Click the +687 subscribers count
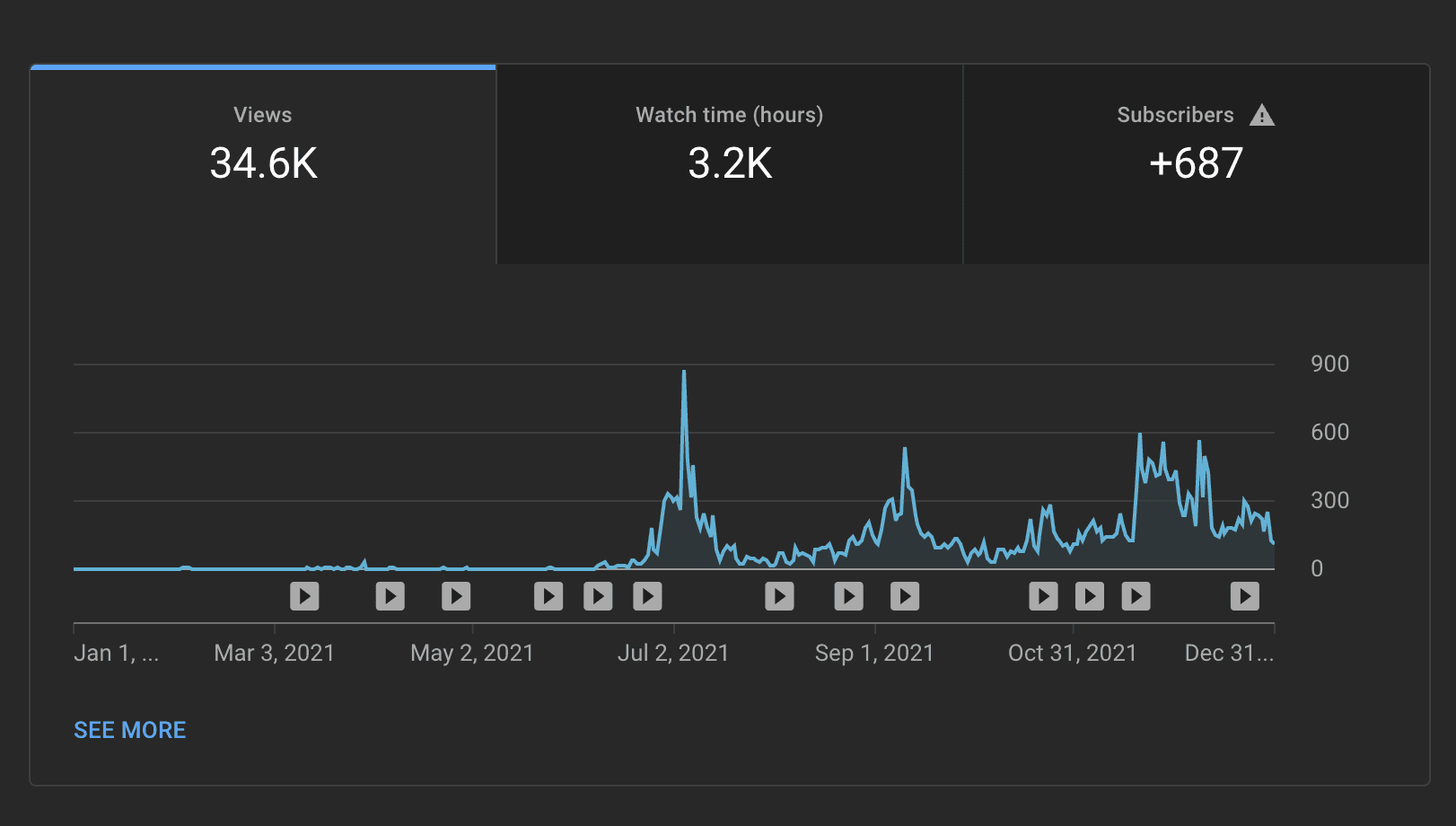 1197,163
